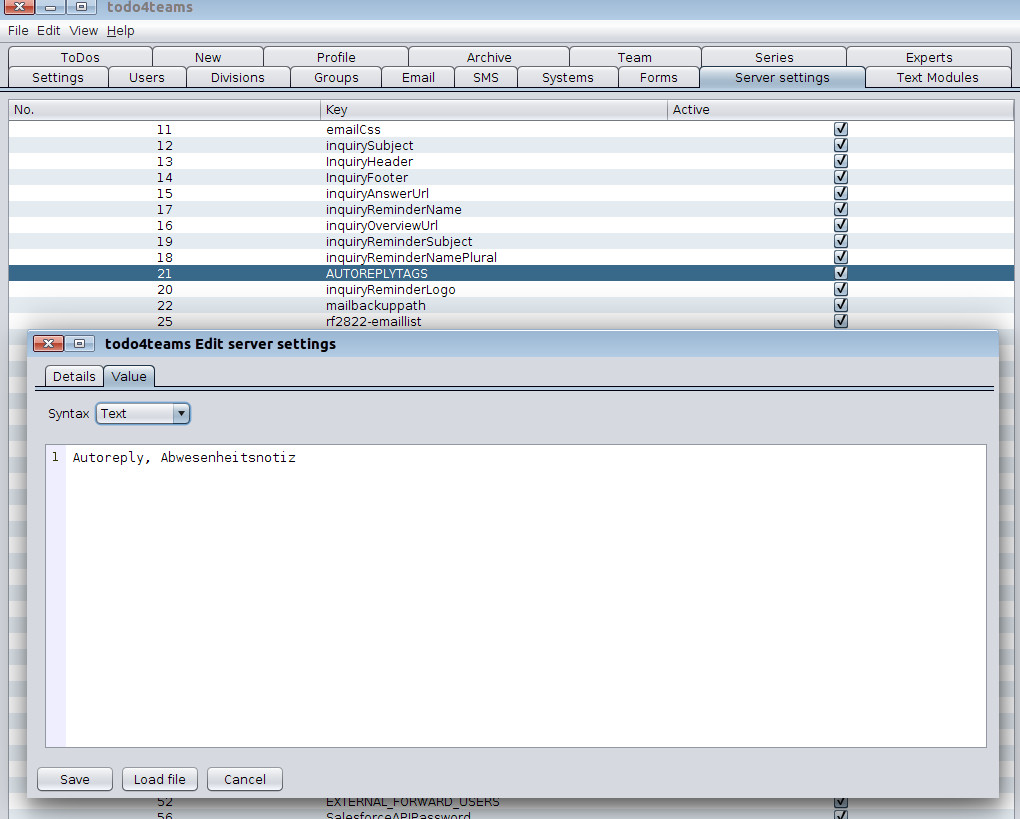Uncheck Active for InquiryFooter

click(841, 177)
